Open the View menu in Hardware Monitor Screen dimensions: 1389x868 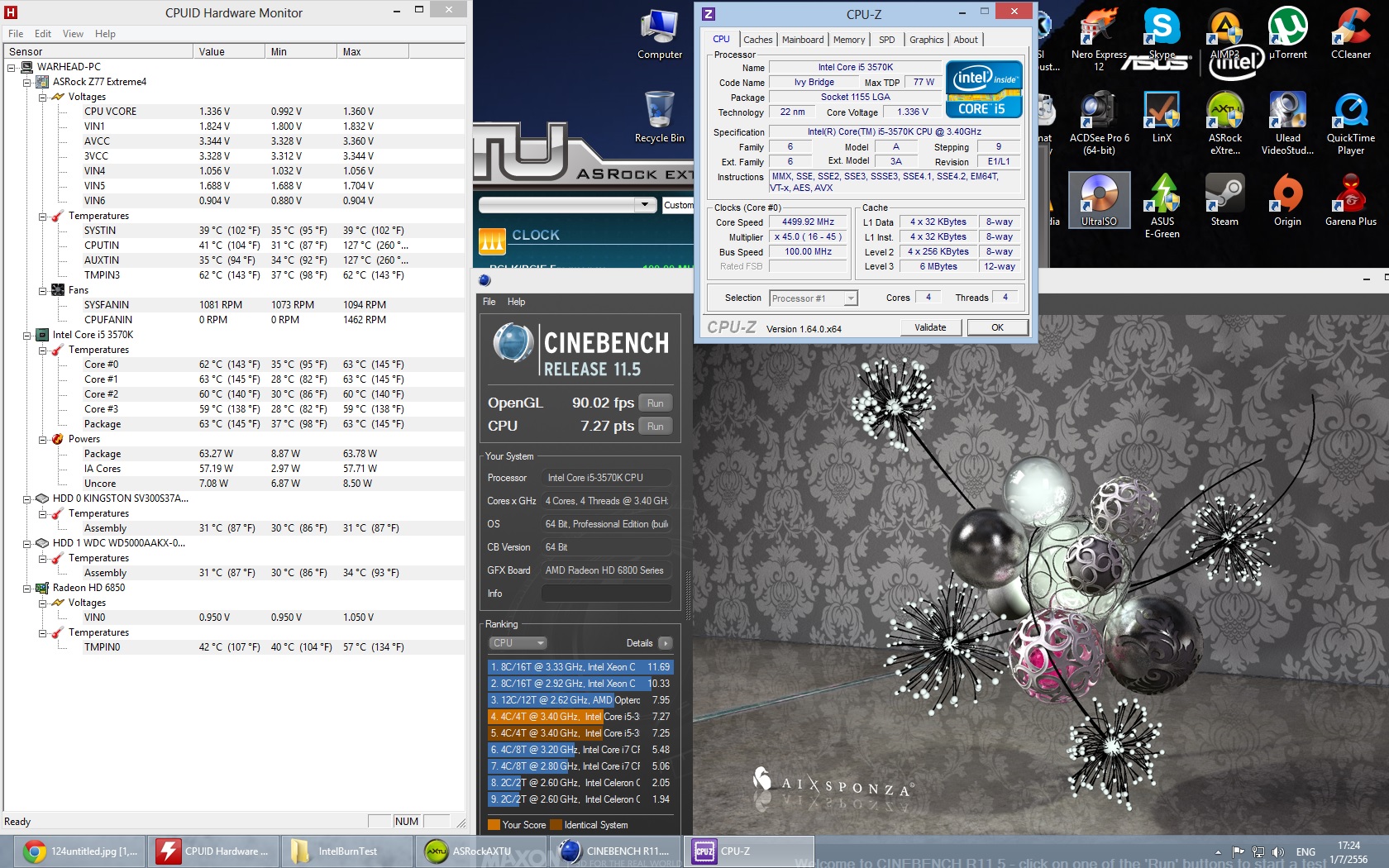pyautogui.click(x=73, y=34)
